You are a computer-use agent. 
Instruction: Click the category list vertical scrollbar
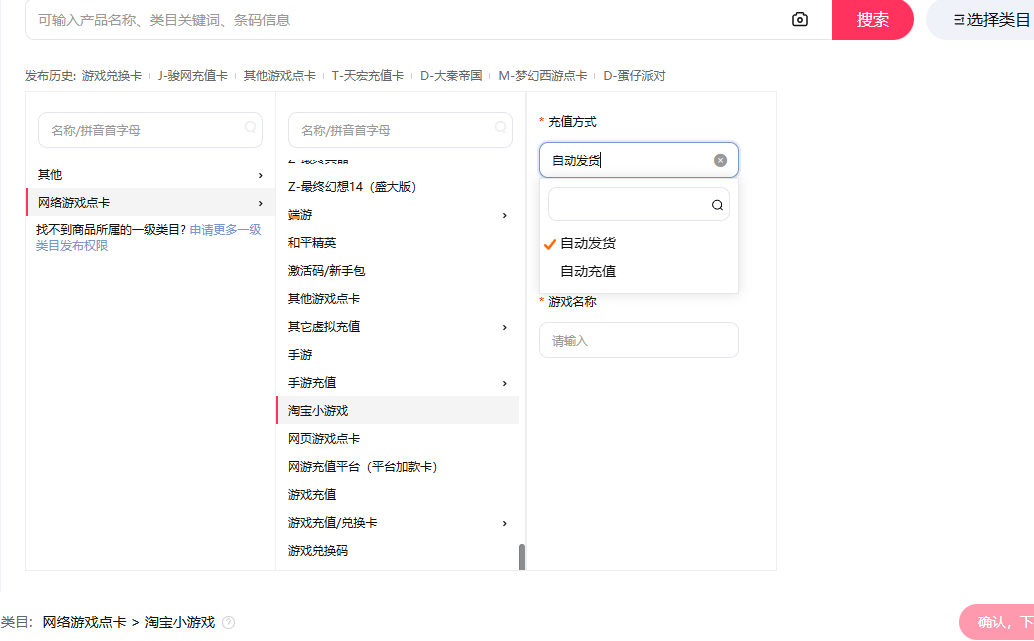point(521,556)
